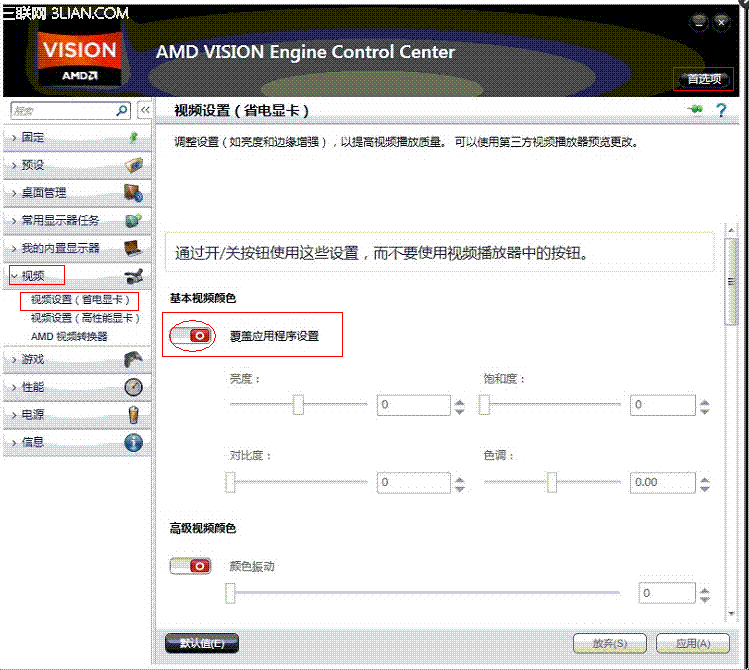Expand the 电源 section
749x670 pixels.
[x=76, y=415]
